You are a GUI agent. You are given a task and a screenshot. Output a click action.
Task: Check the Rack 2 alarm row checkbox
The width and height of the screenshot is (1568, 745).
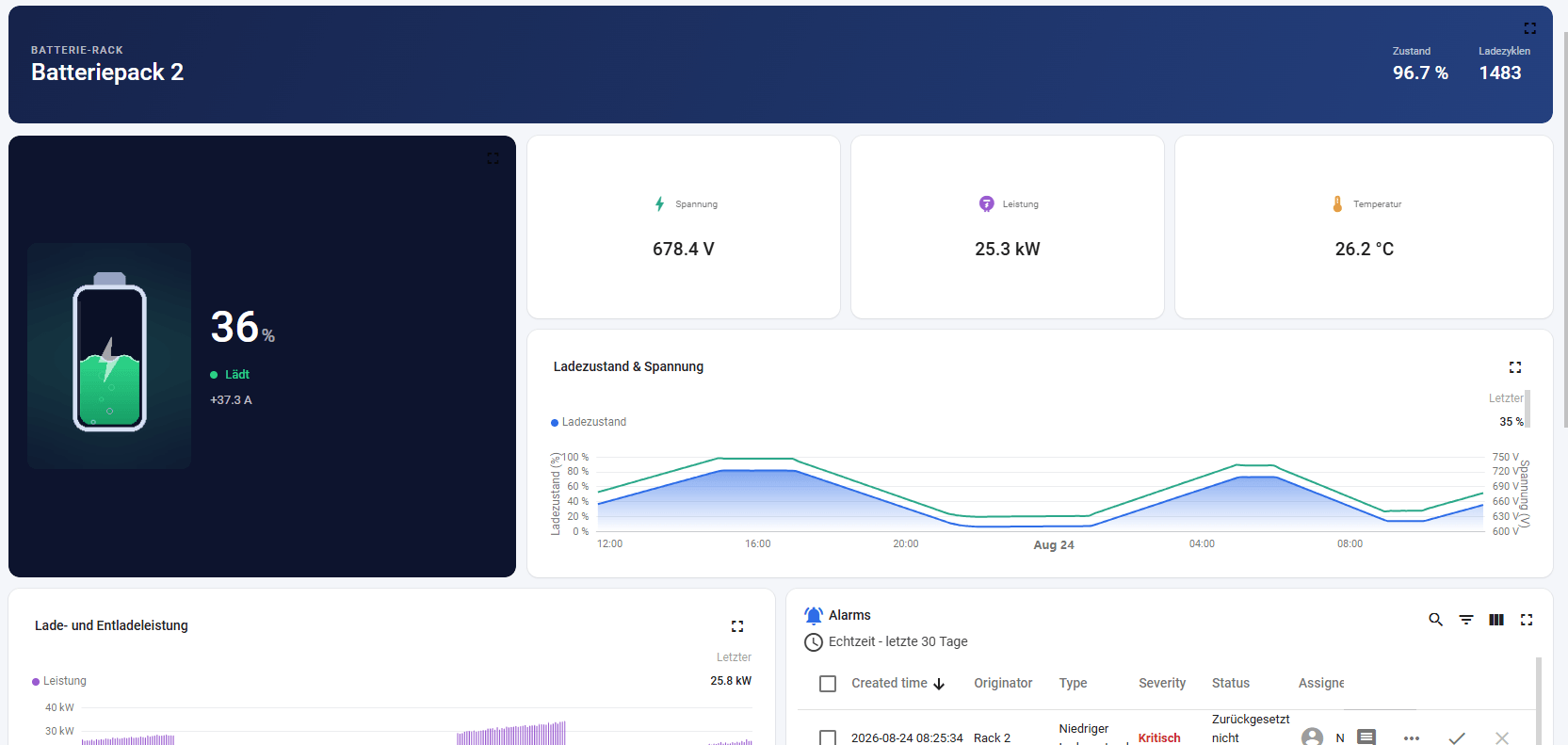(x=828, y=737)
